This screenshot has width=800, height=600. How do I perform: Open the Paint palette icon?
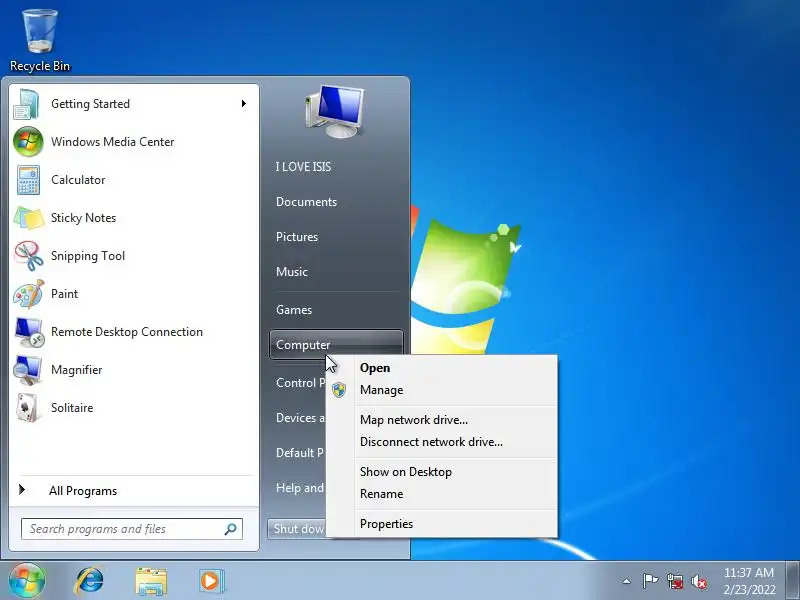(29, 294)
